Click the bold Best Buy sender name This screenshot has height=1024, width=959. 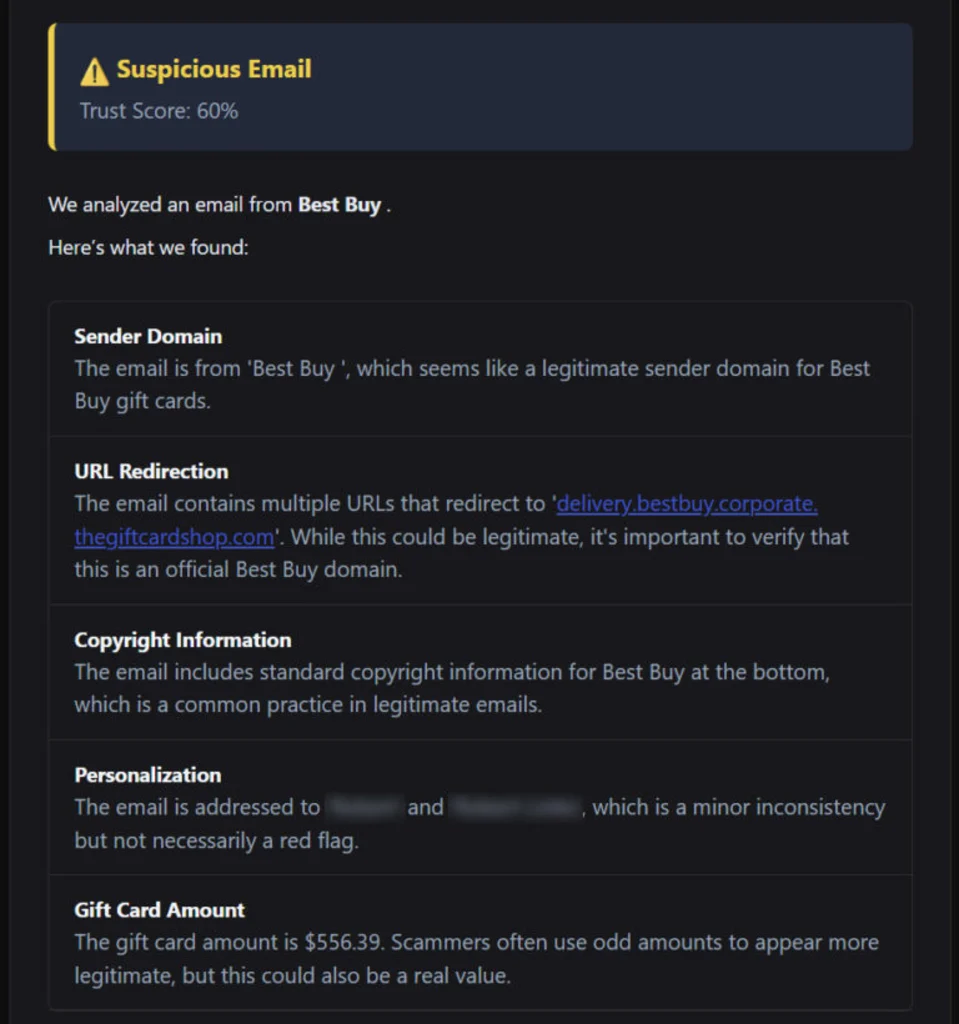coord(339,205)
